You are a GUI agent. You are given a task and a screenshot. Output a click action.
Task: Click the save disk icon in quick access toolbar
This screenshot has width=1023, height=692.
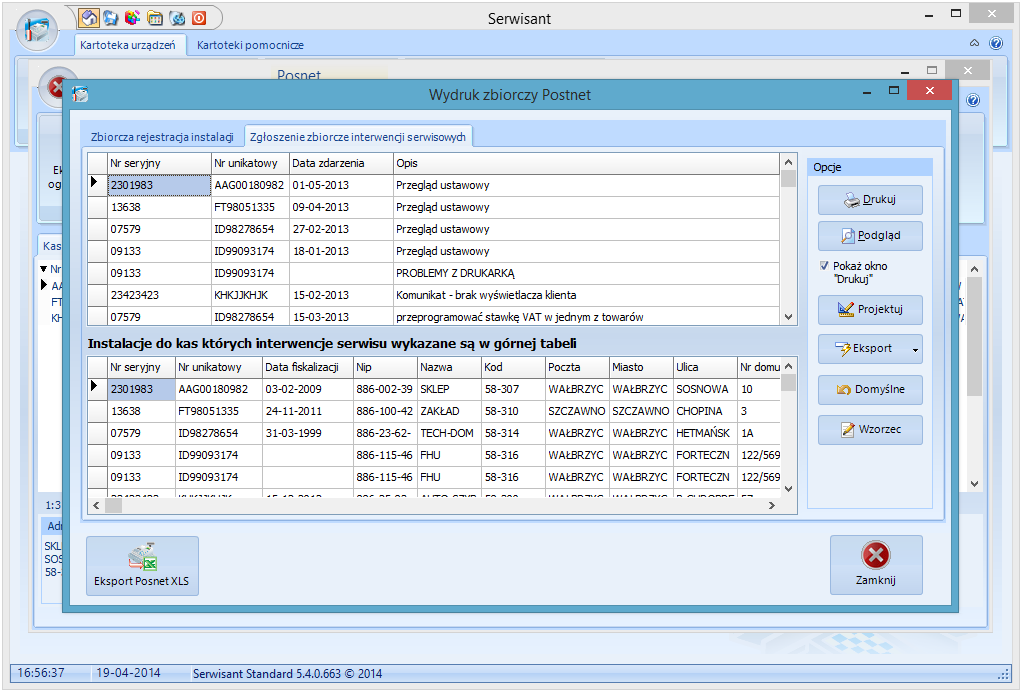(111, 18)
